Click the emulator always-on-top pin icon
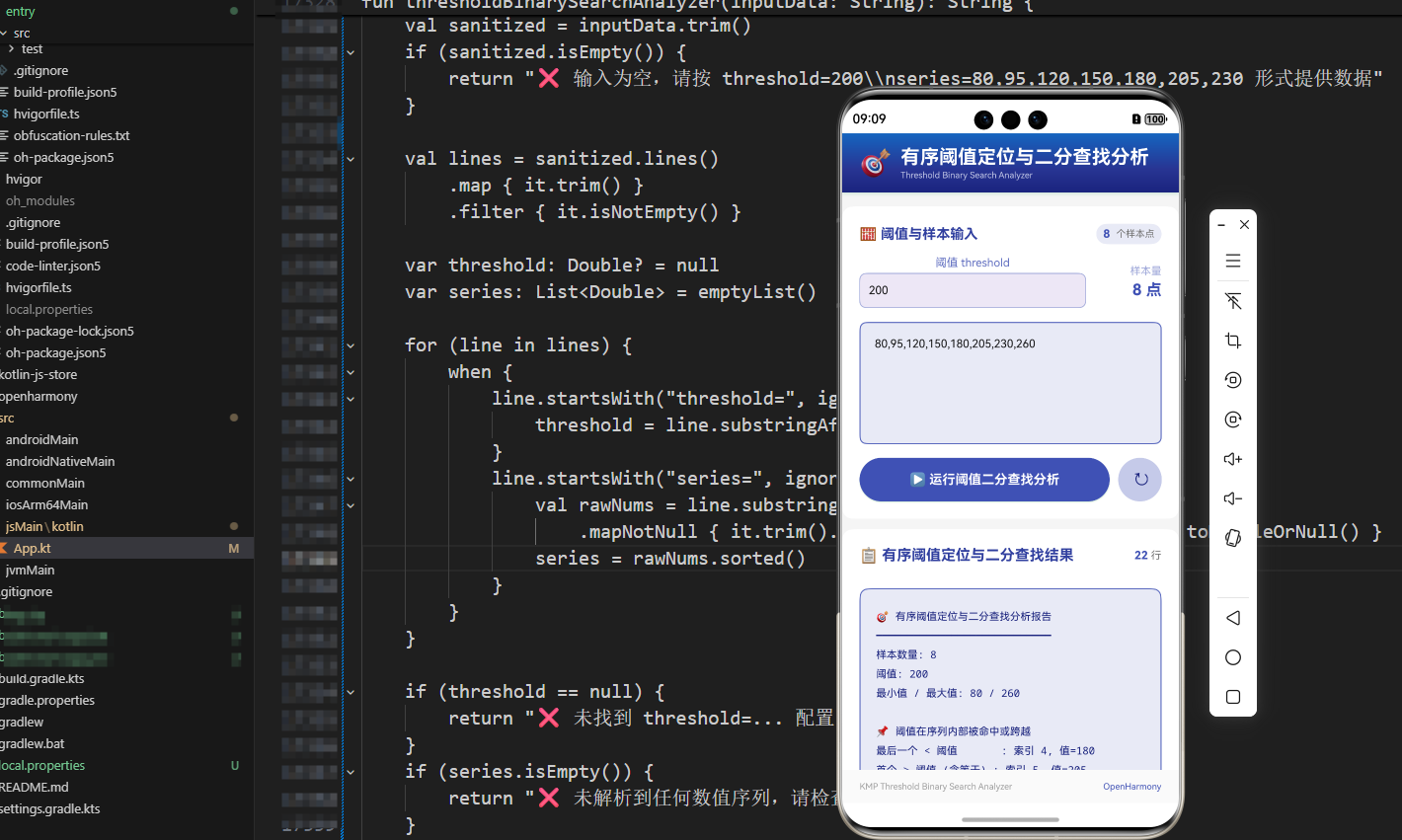The image size is (1402, 840). point(1233,301)
